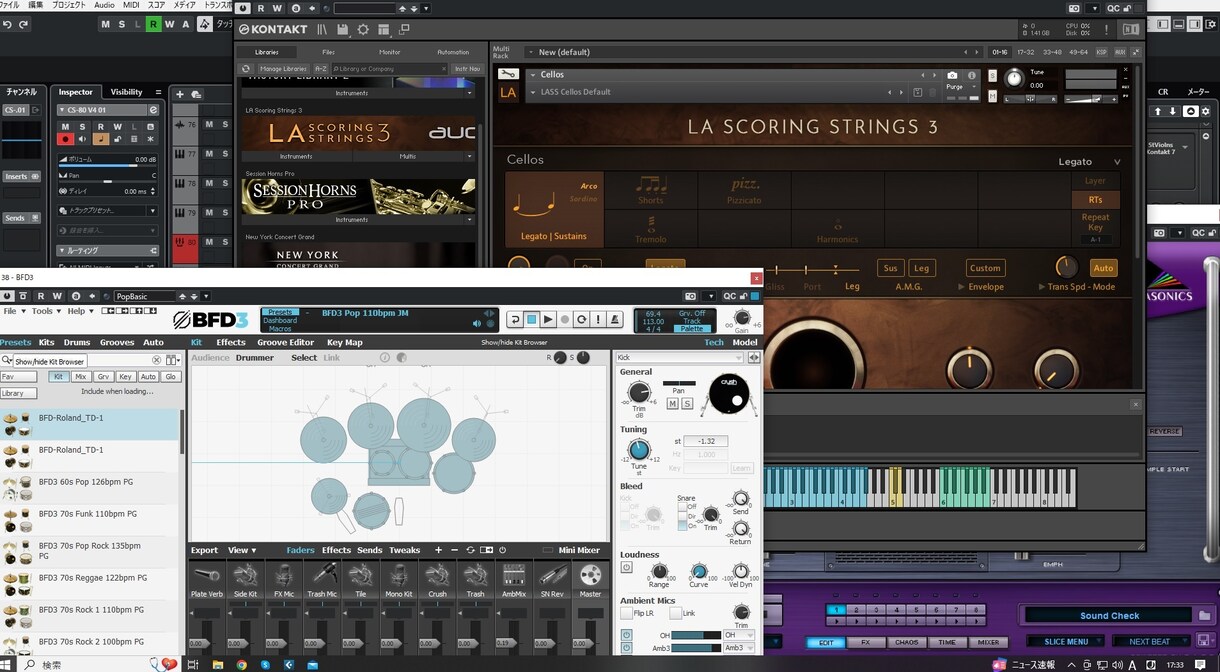Toggle the Link checkbox in Ambient Mics
The height and width of the screenshot is (672, 1220).
675,613
